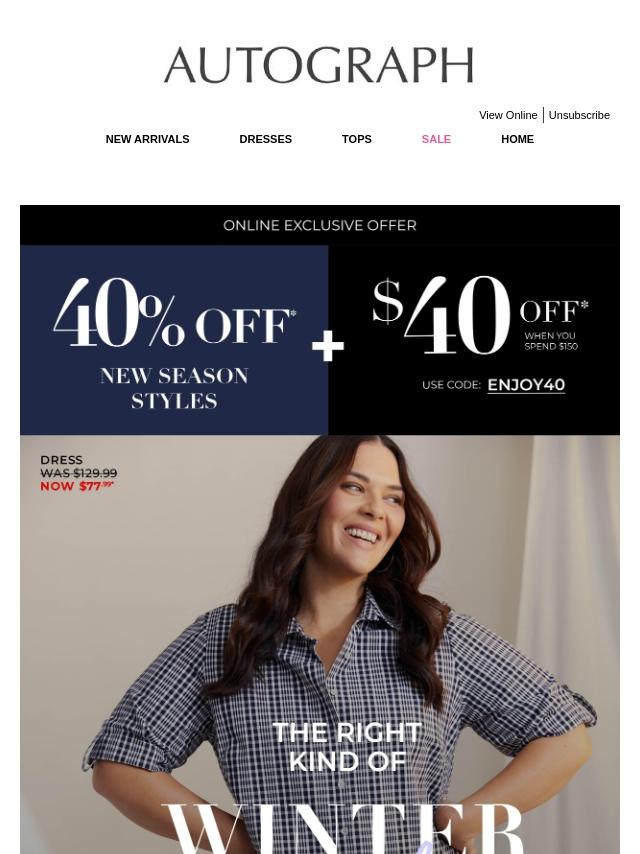Click the NEW SEASON STYLES caption
This screenshot has width=640, height=854.
174,388
